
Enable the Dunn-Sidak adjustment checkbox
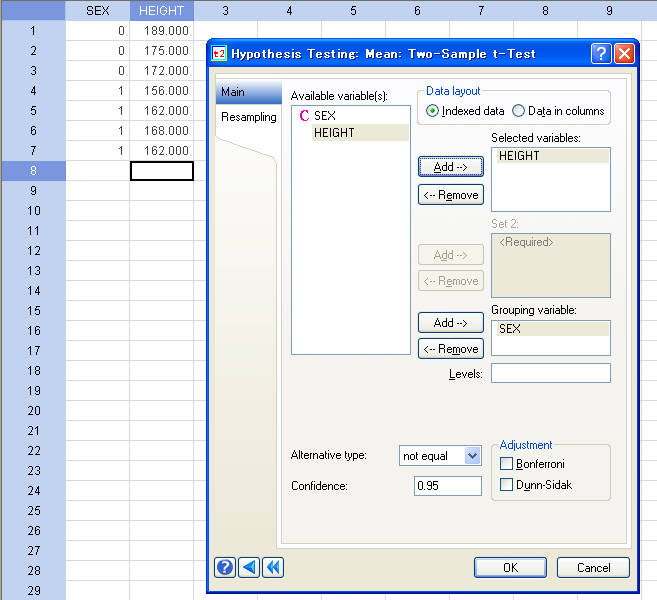506,485
